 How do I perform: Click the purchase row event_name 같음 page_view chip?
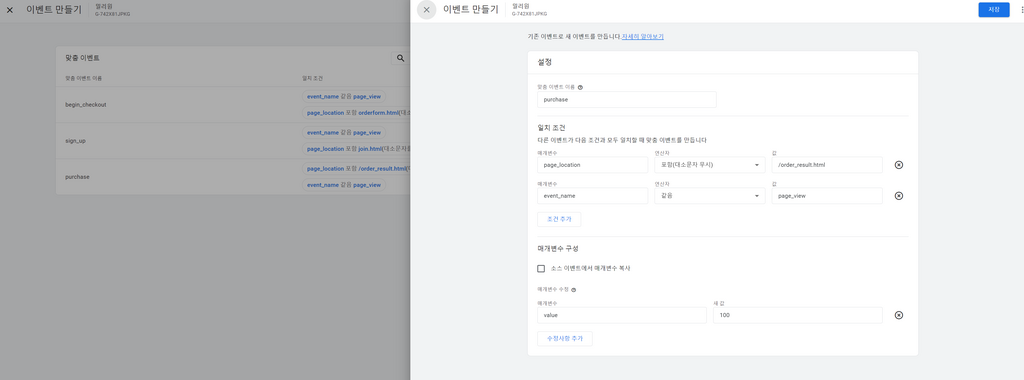click(344, 185)
